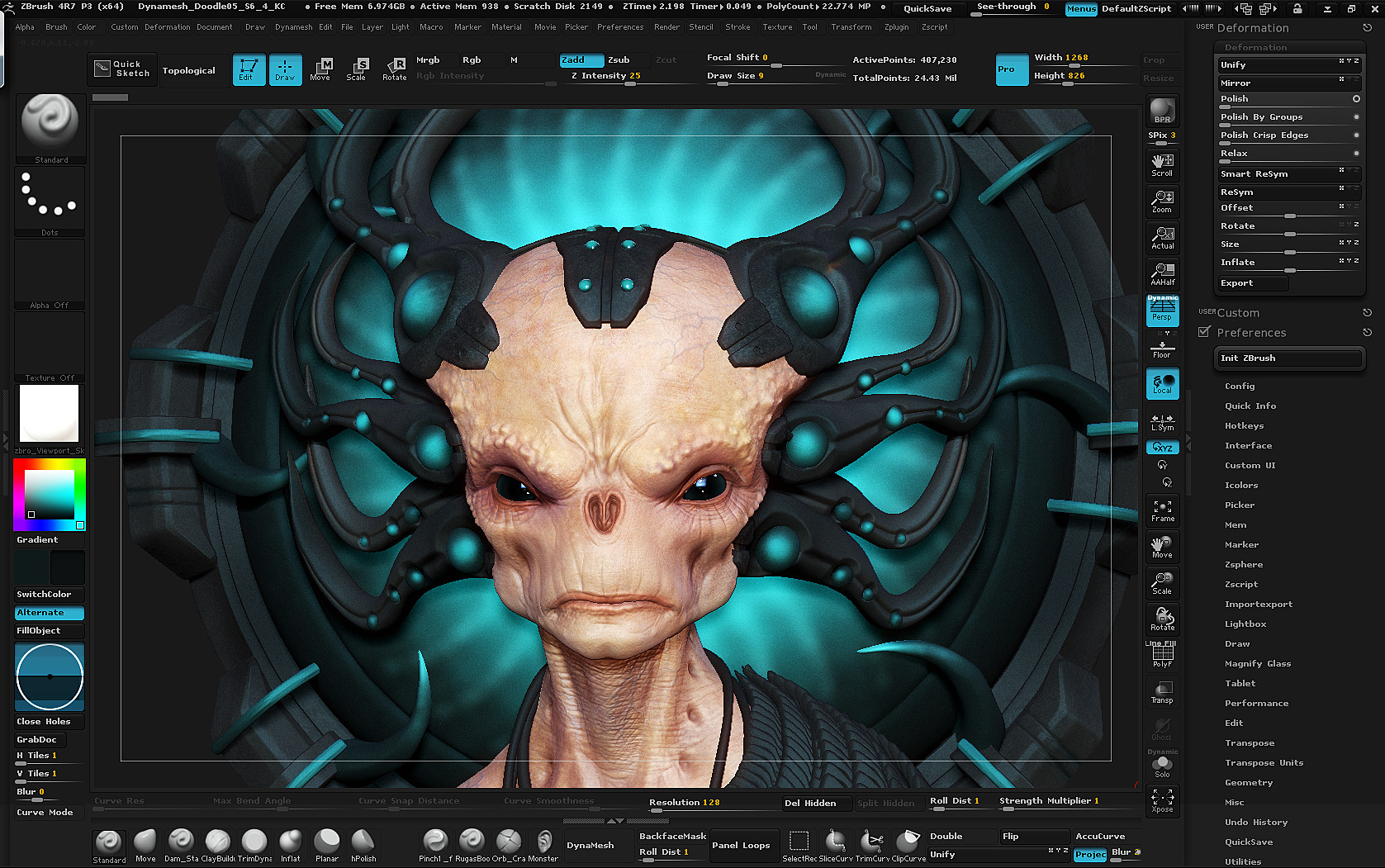The width and height of the screenshot is (1385, 868).
Task: Click AAHalf icon
Action: (1162, 274)
